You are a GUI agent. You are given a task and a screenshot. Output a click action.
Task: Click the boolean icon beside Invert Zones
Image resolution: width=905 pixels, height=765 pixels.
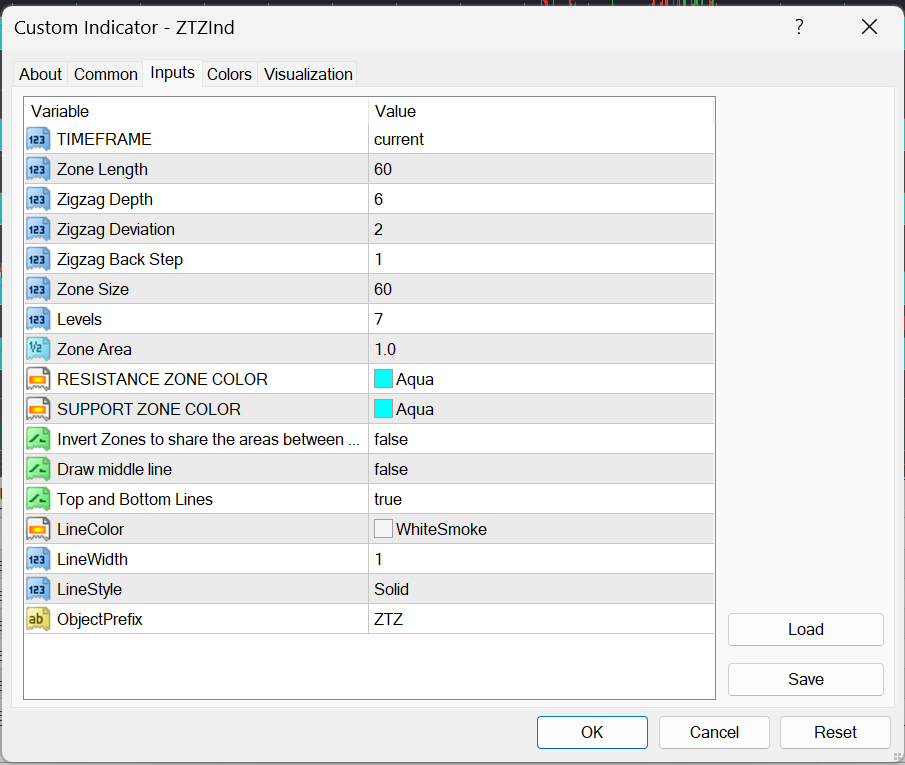[x=38, y=439]
